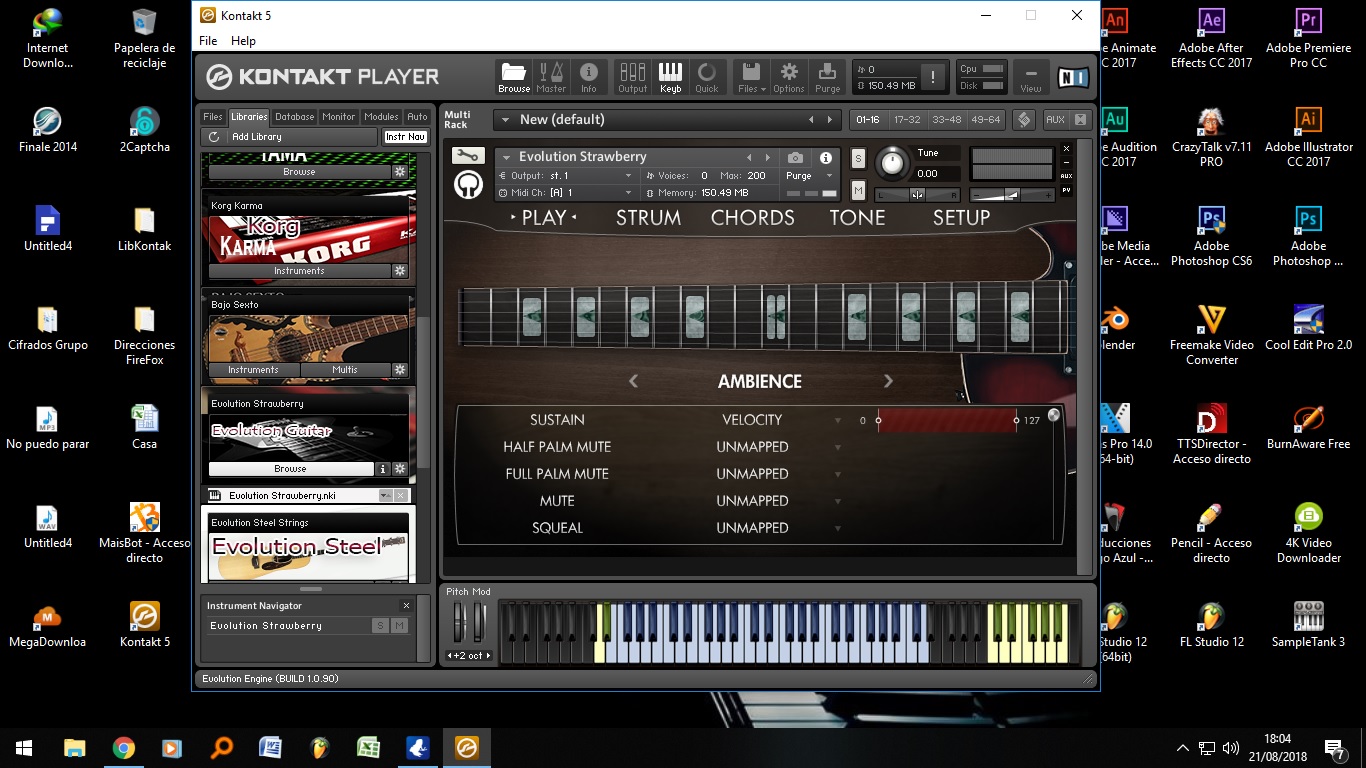Open the Options gear icon
The width and height of the screenshot is (1366, 768).
click(x=789, y=76)
